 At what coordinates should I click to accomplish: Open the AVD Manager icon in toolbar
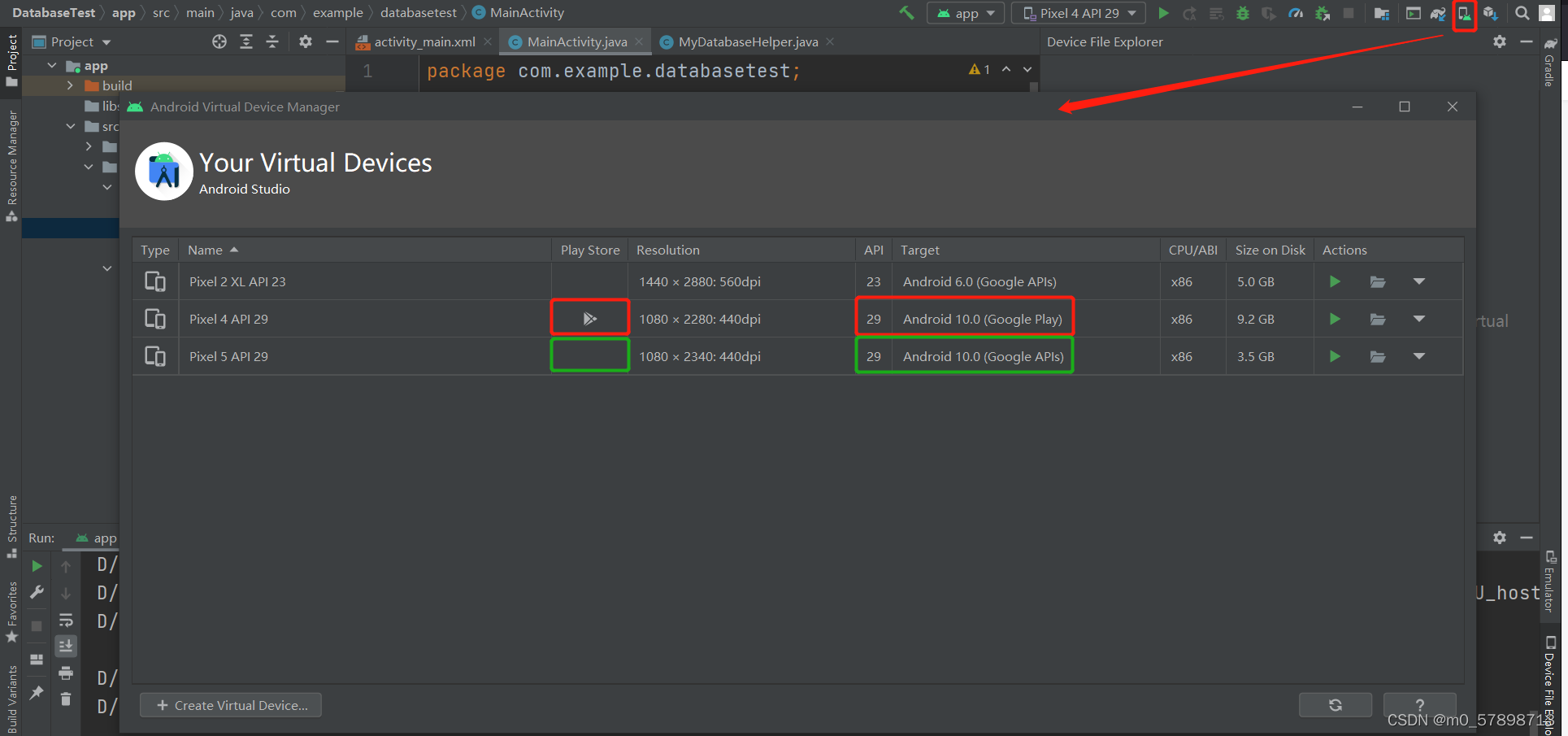[x=1464, y=13]
